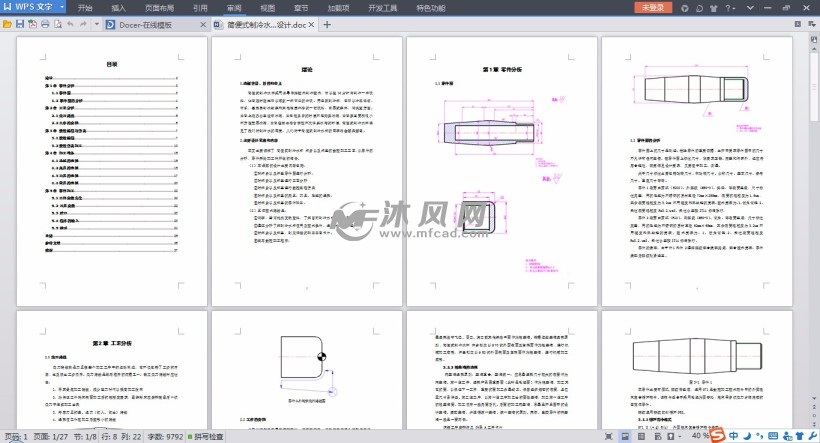The width and height of the screenshot is (820, 443).
Task: Select the 审阅 ribbon tab
Action: (x=234, y=8)
